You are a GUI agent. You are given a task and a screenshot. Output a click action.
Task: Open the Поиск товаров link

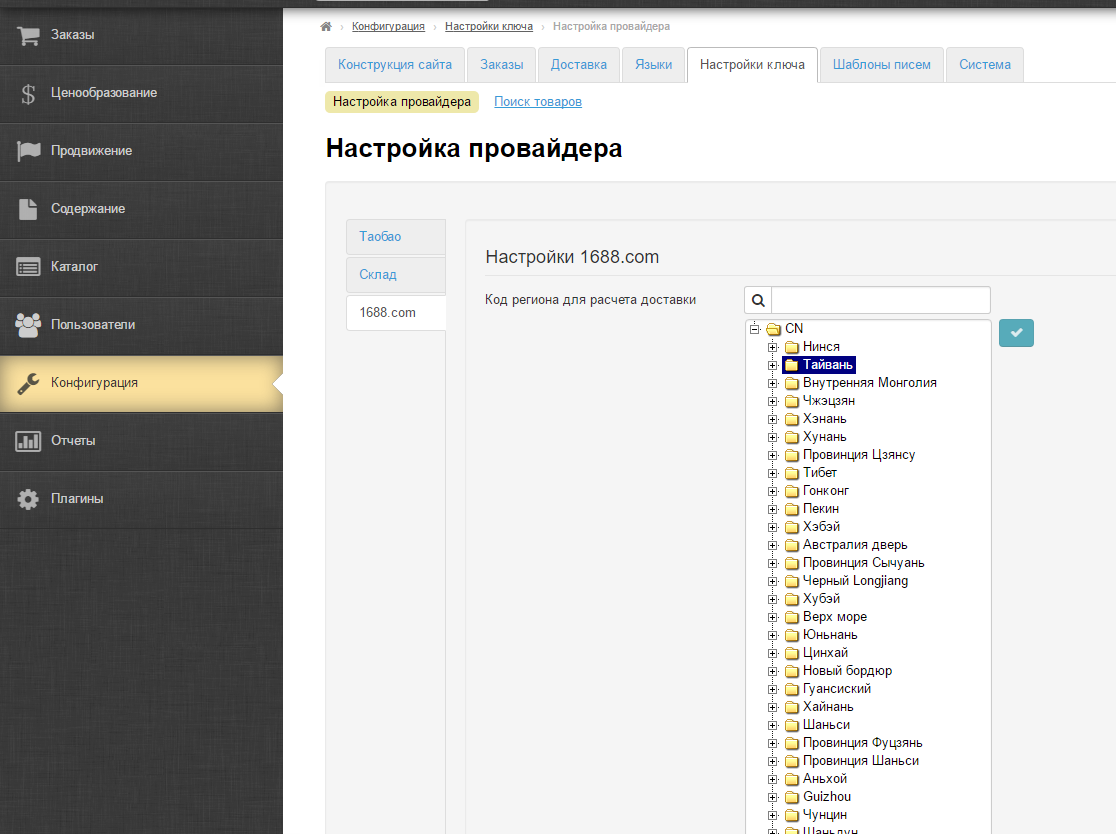(538, 102)
